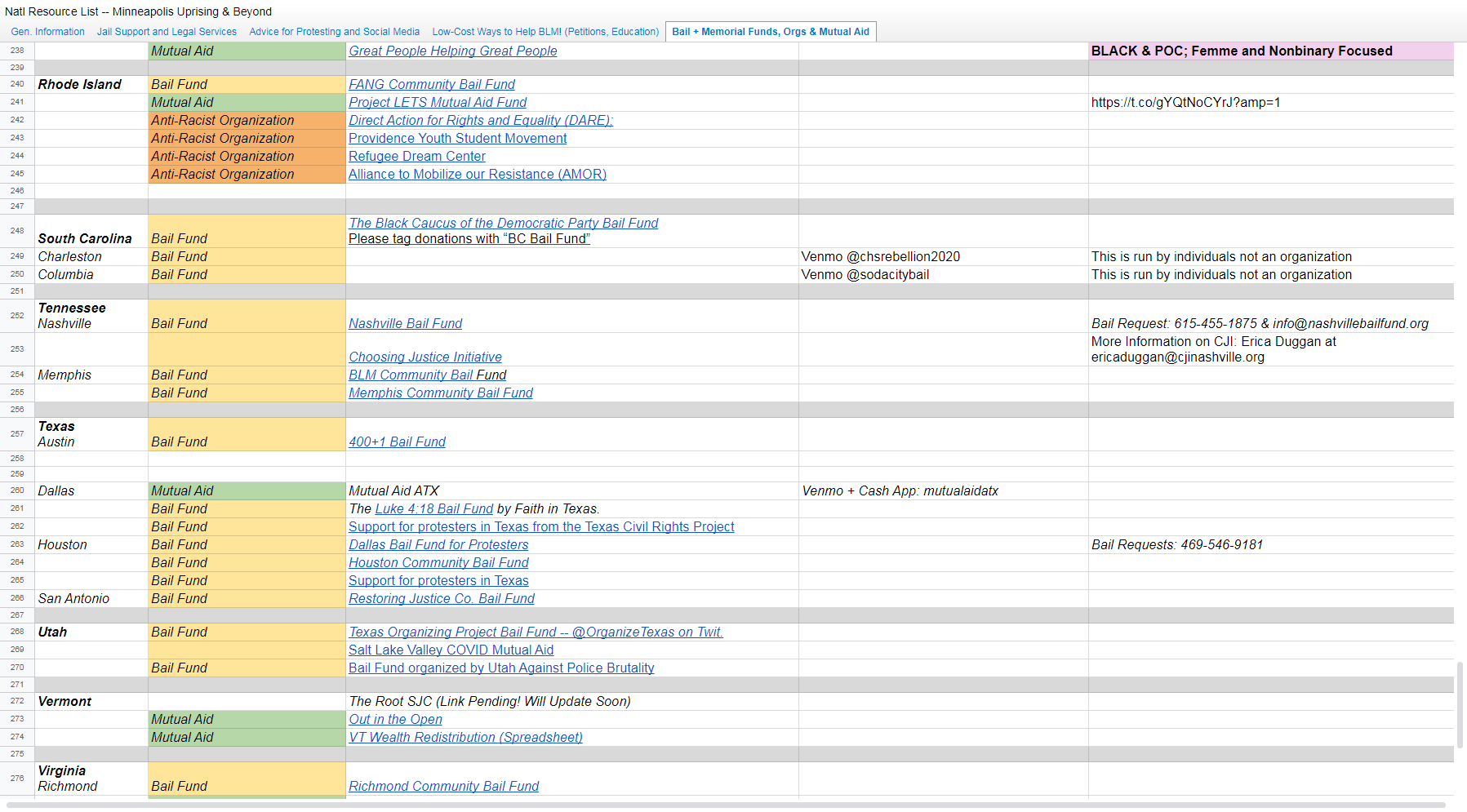The height and width of the screenshot is (812, 1467).
Task: Open the Refugee Dream Center link
Action: (417, 156)
